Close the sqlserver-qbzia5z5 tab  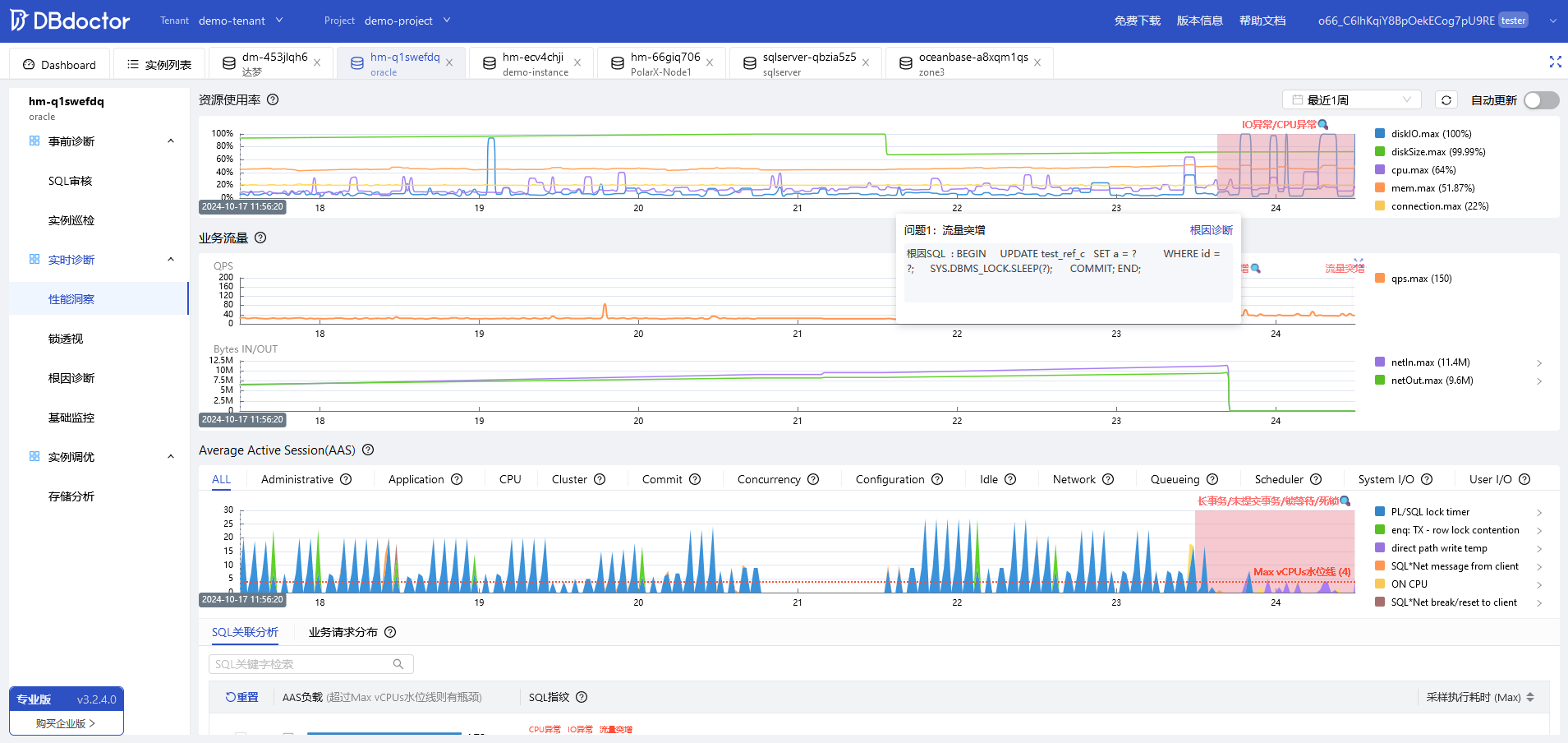coord(866,63)
